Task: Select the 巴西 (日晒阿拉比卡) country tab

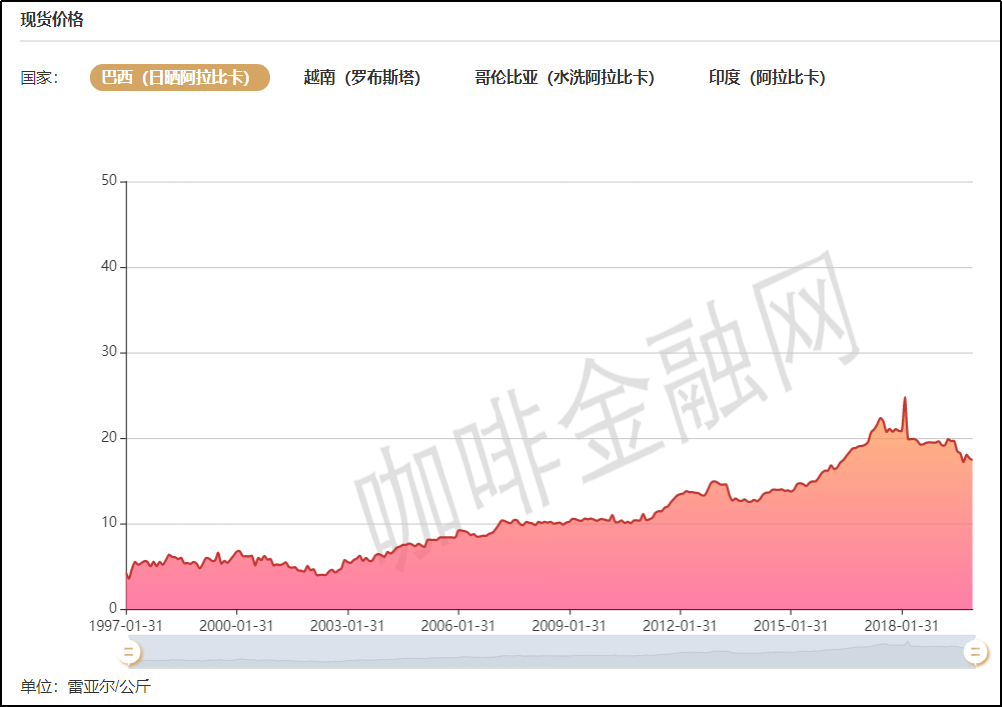Action: point(180,77)
